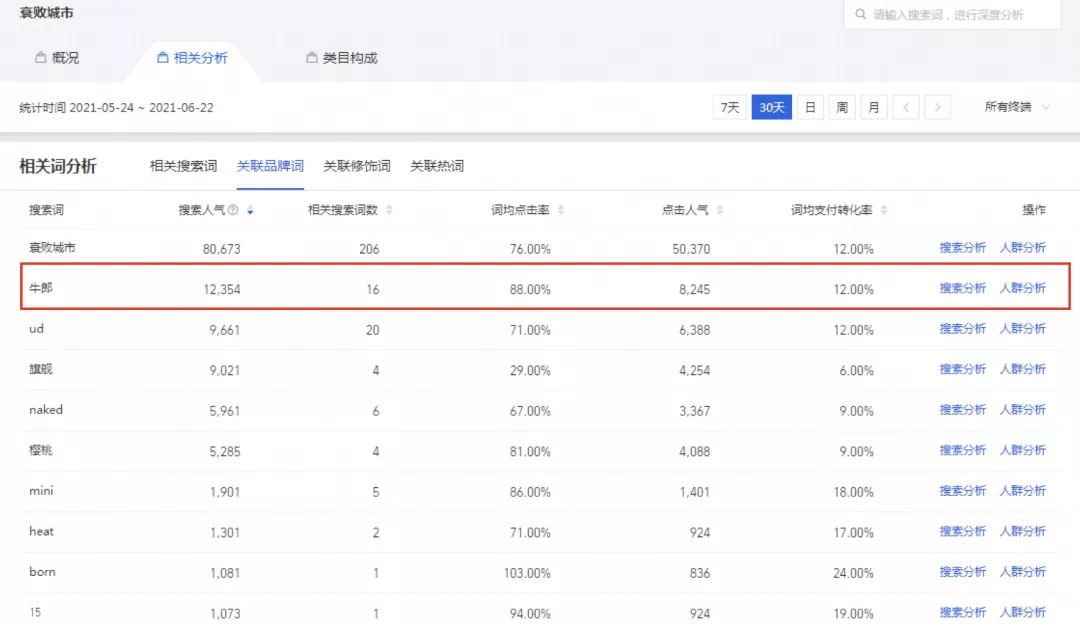The height and width of the screenshot is (626, 1080).
Task: Toggle descending sort on 搜索人气 column
Action: pyautogui.click(x=249, y=209)
